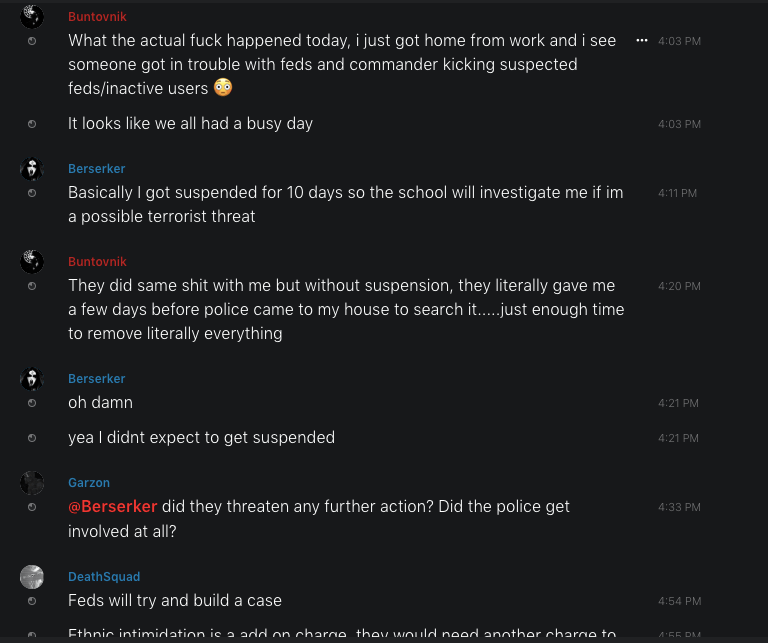Click the @Berserker mention in Garzon's message
Viewport: 768px width, 643px height.
click(x=112, y=506)
